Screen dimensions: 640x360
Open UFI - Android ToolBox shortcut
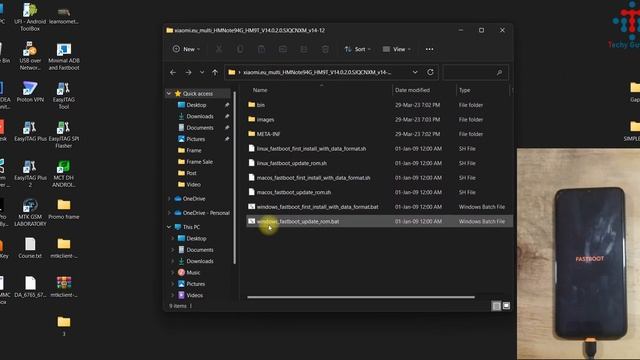(30, 17)
